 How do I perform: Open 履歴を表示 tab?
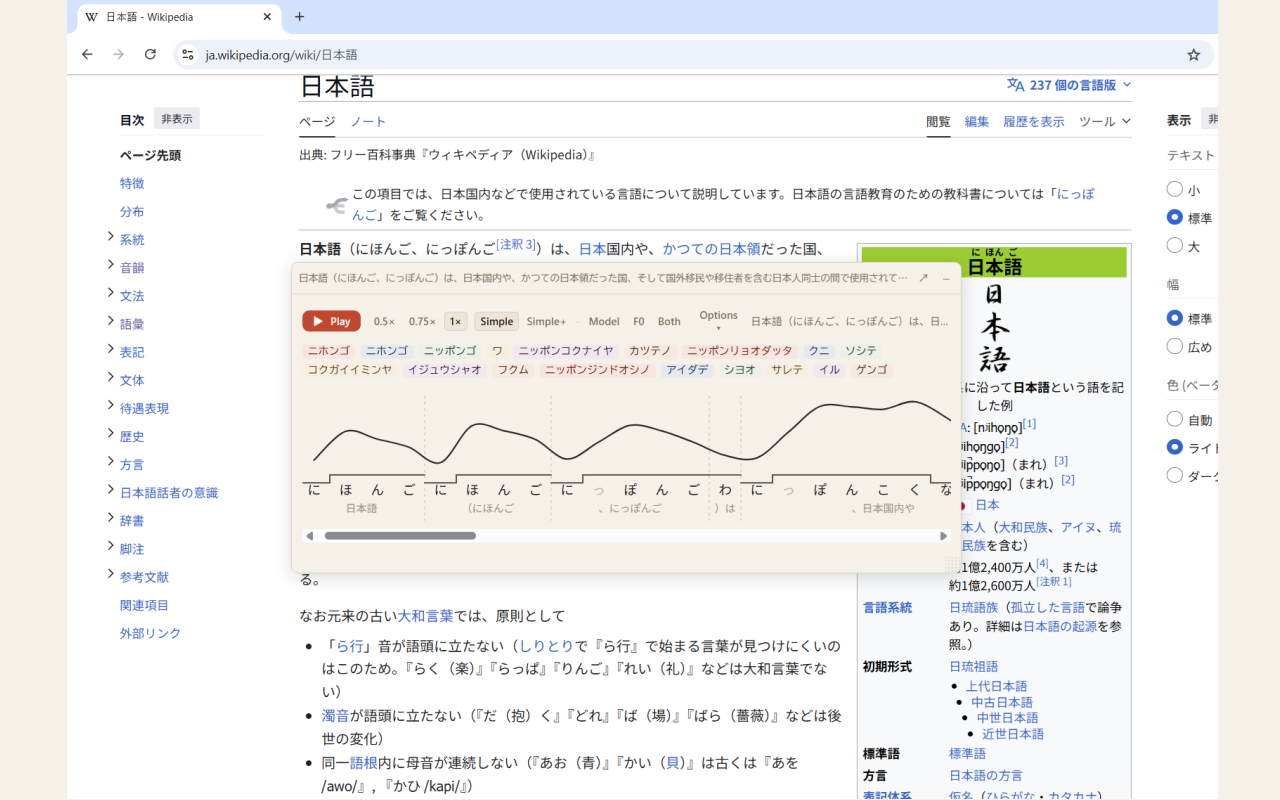(x=1034, y=121)
